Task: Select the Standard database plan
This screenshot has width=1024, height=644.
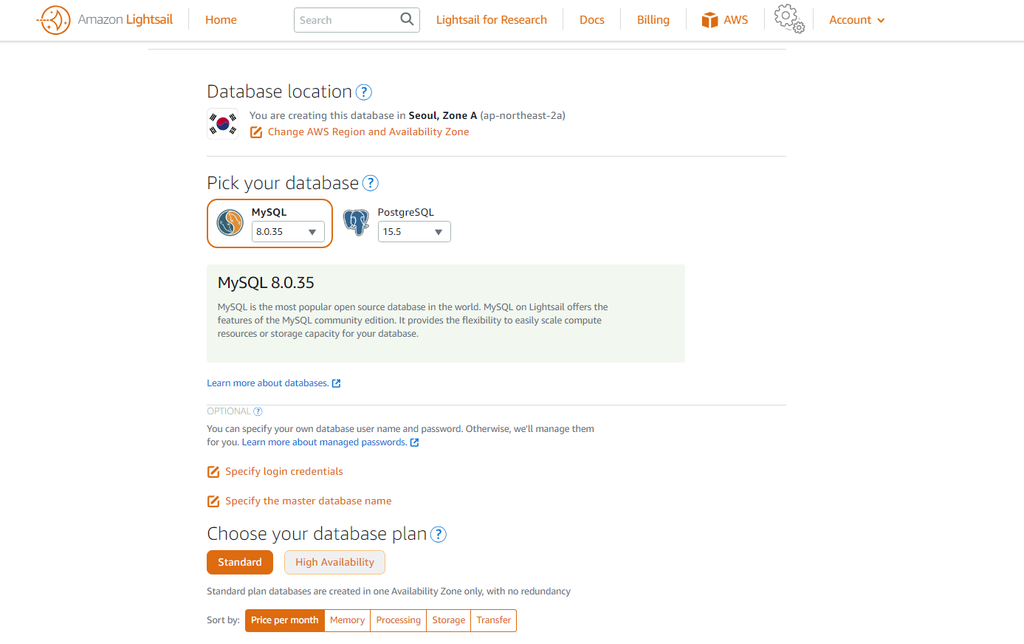Action: (x=240, y=562)
